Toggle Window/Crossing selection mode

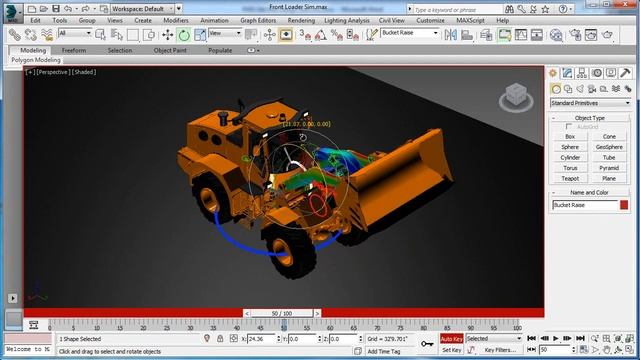149,35
